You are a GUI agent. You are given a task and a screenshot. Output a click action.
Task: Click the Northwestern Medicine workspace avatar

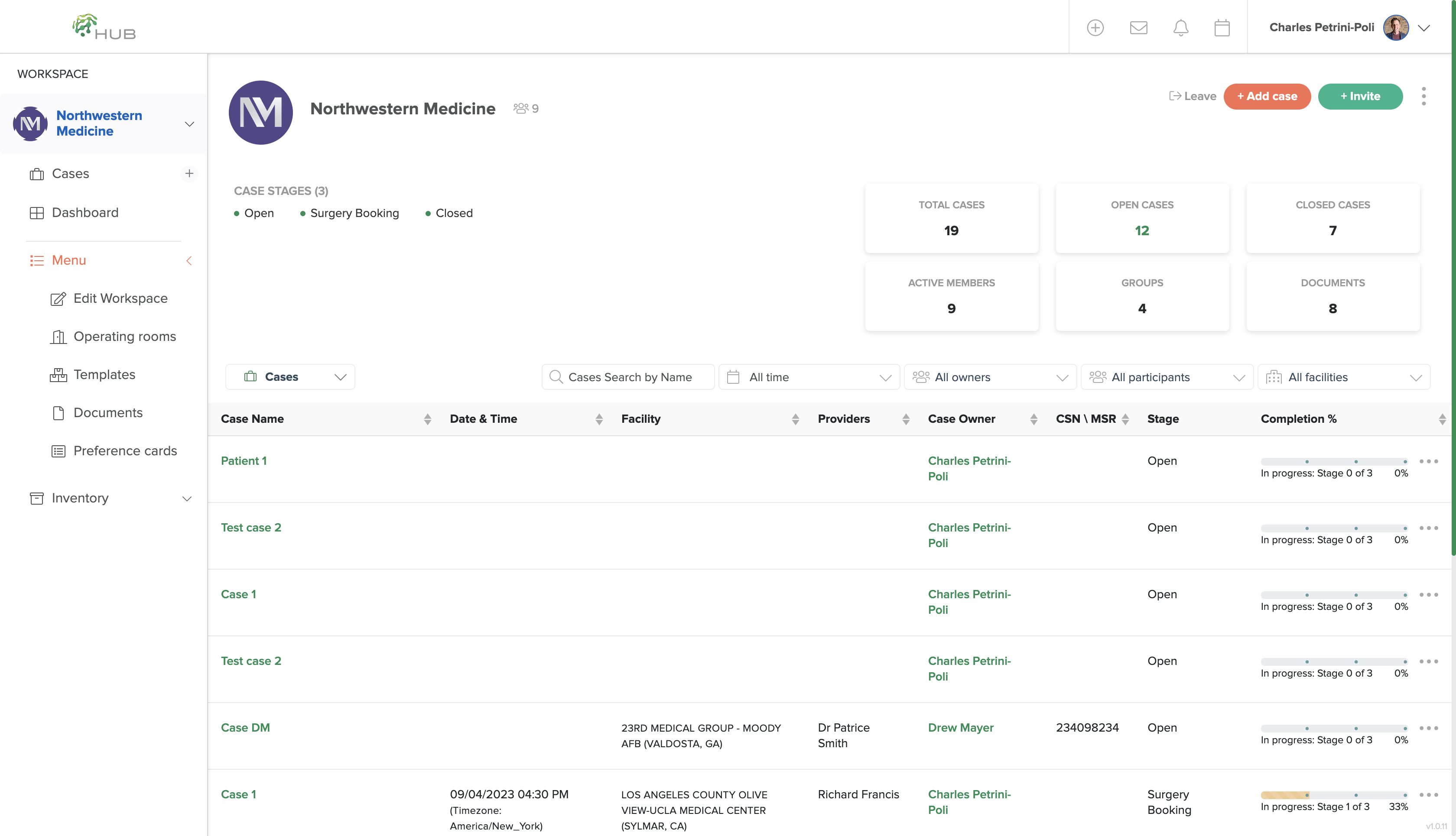(x=261, y=113)
